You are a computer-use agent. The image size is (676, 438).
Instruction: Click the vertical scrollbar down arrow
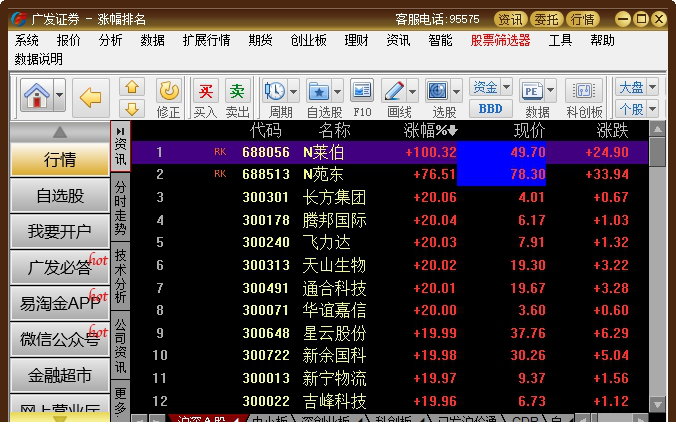pos(657,404)
